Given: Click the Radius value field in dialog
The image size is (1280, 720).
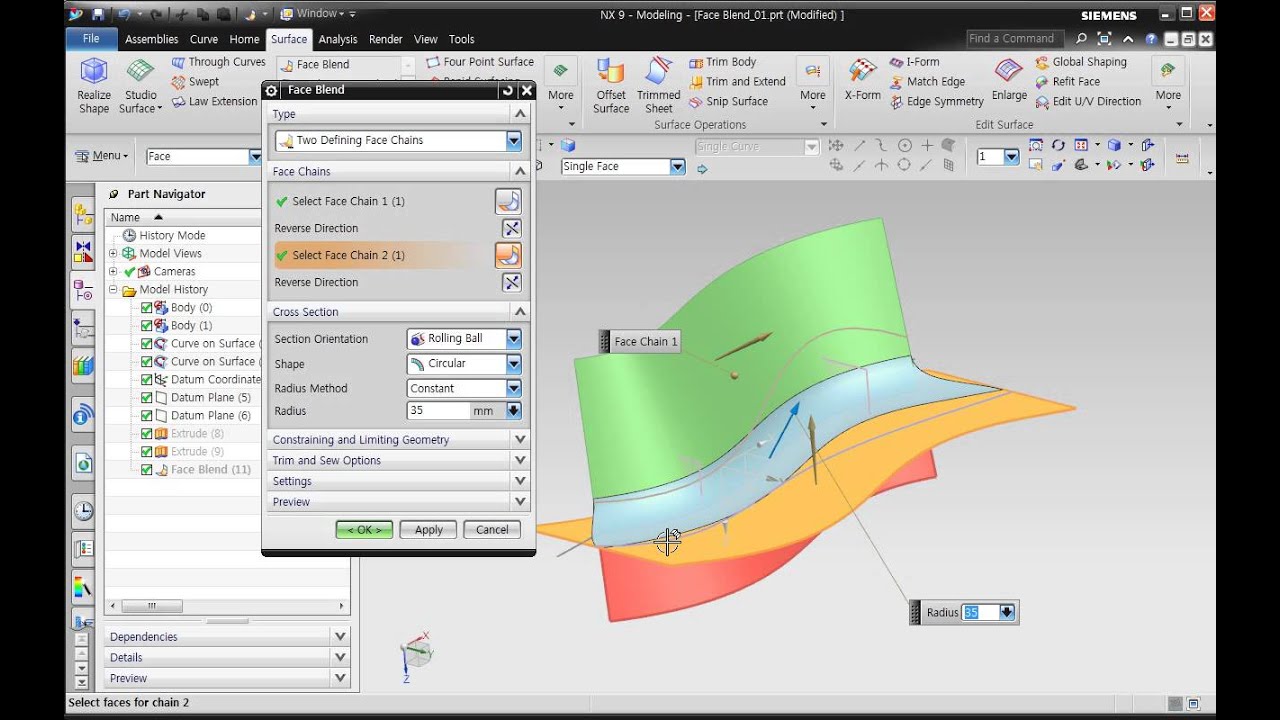Looking at the screenshot, I should (x=439, y=411).
